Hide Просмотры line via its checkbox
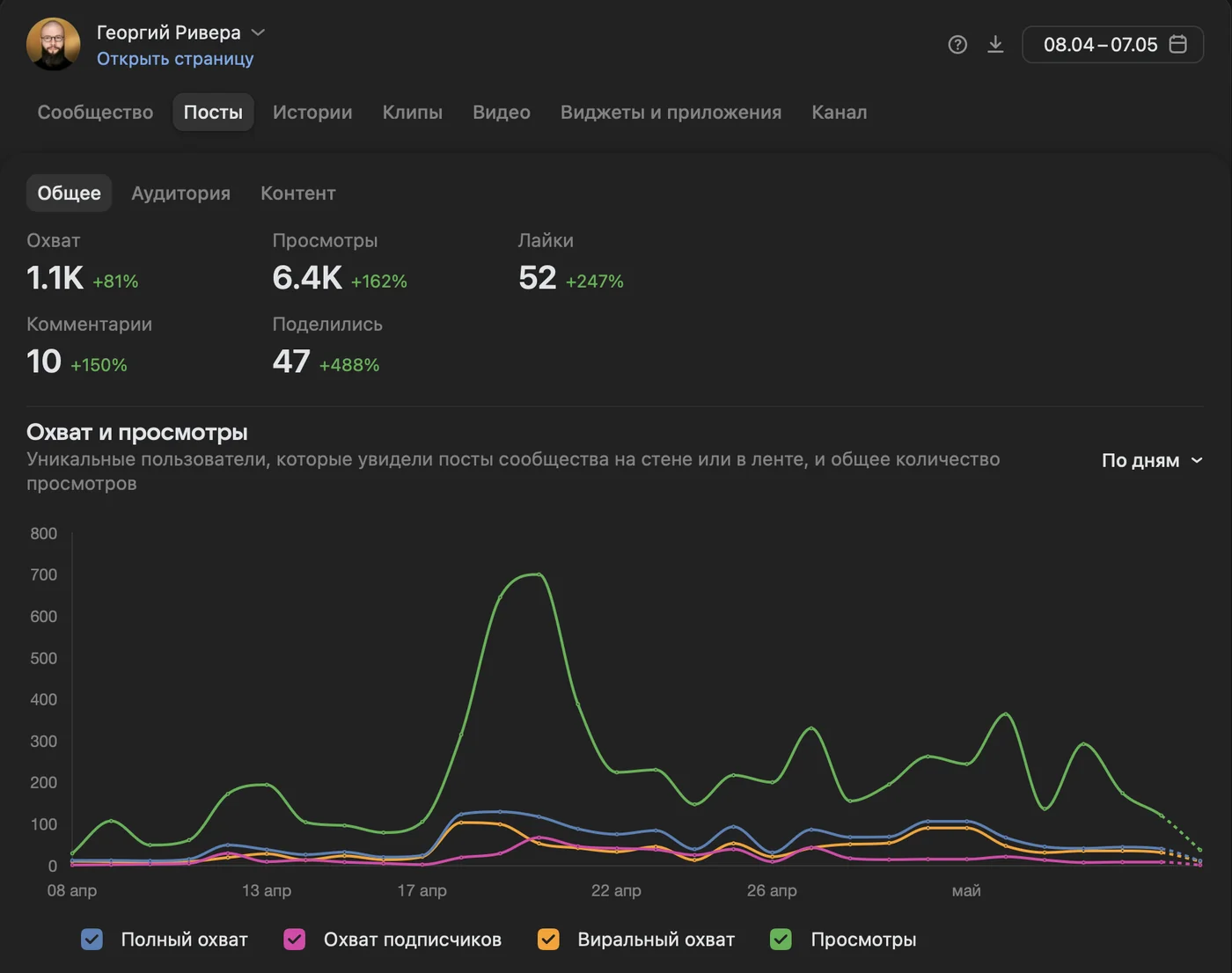Viewport: 1232px width, 973px height. [x=781, y=940]
